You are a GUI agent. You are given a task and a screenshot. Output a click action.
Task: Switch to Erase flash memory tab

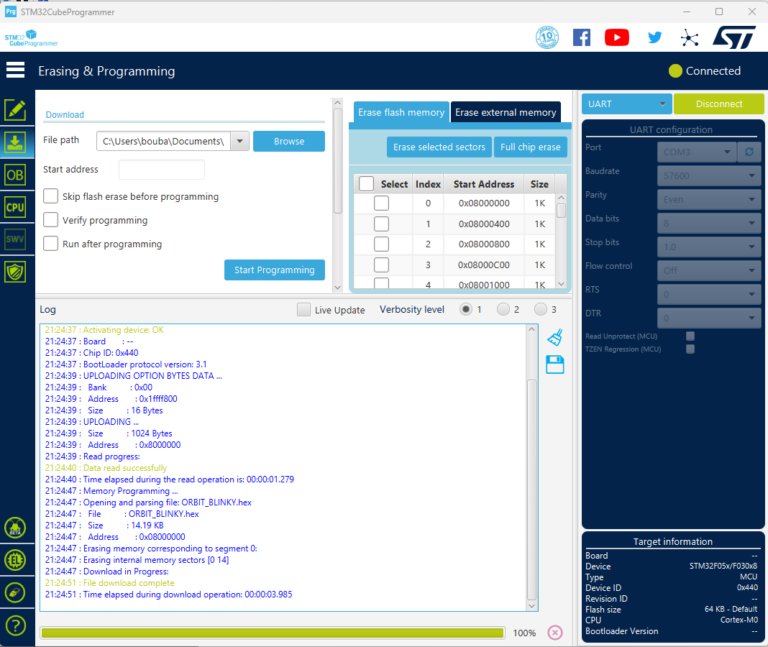click(401, 113)
